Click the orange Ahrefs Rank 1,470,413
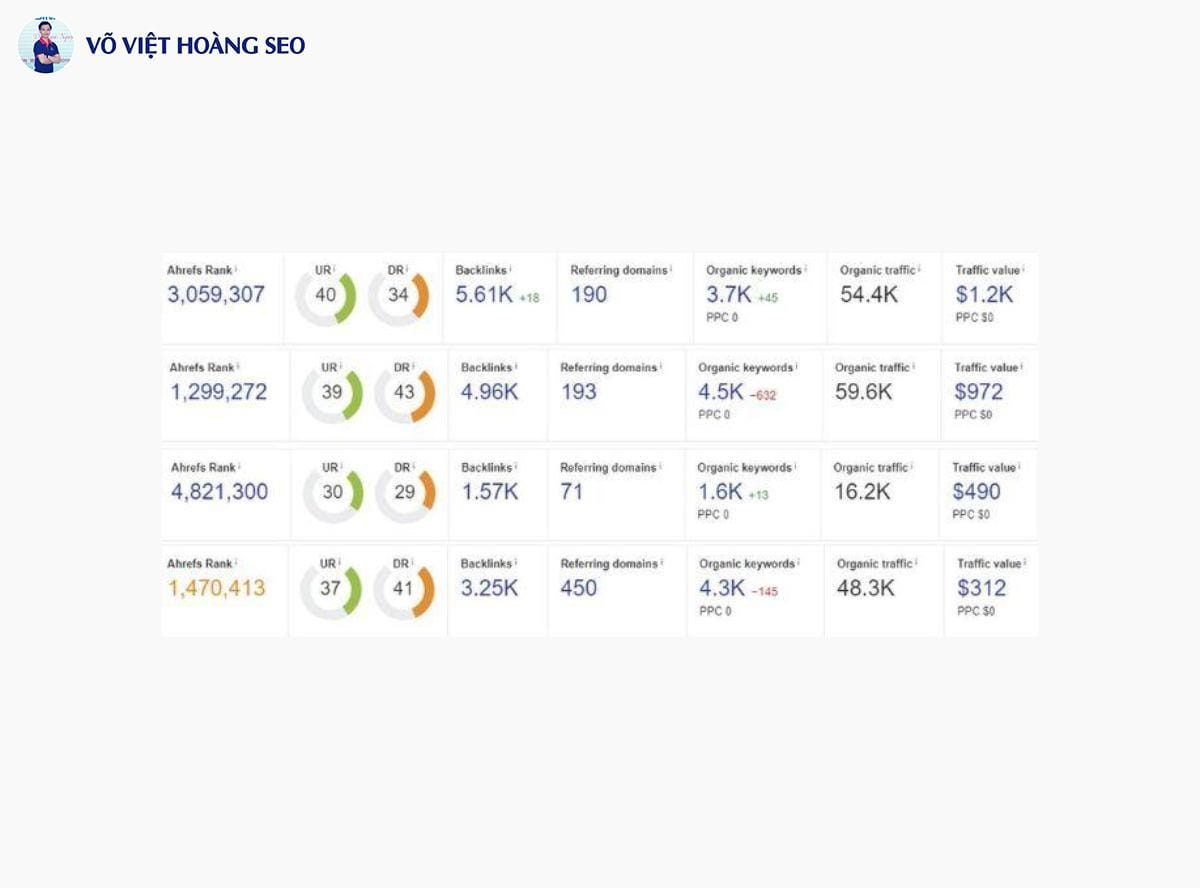 (216, 588)
